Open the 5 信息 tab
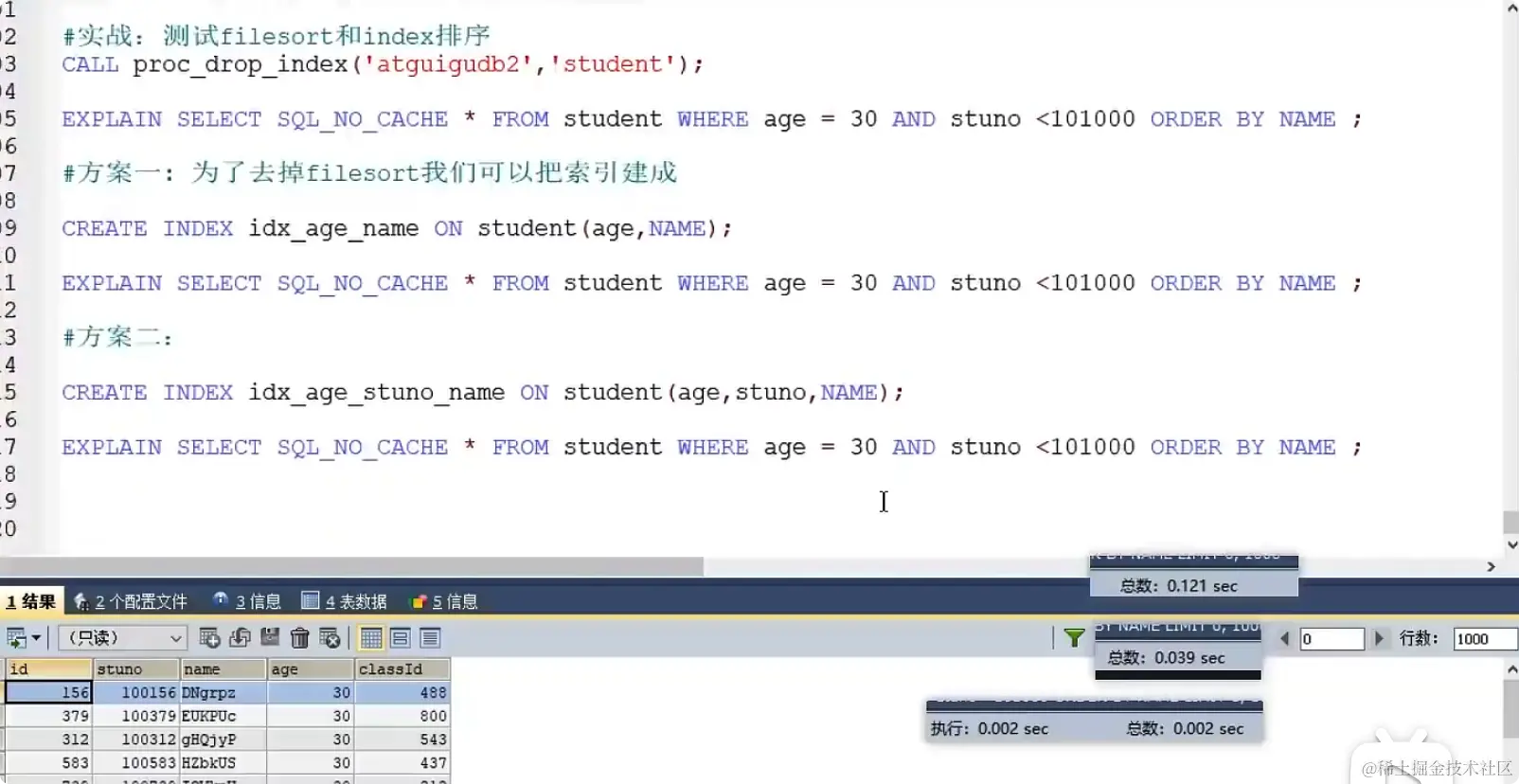The image size is (1519, 784). (444, 601)
